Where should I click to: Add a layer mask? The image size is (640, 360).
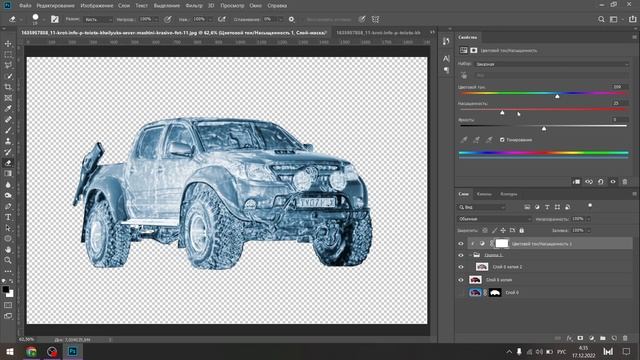[580, 338]
